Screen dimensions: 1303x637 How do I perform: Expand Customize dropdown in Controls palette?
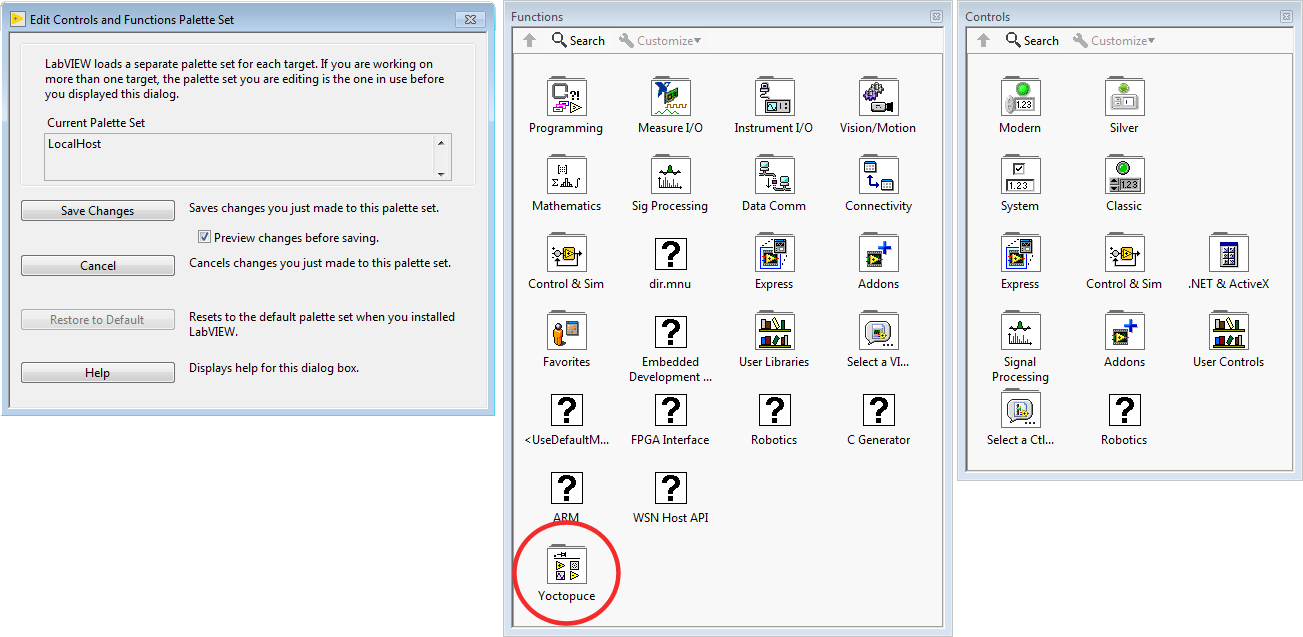point(1114,41)
